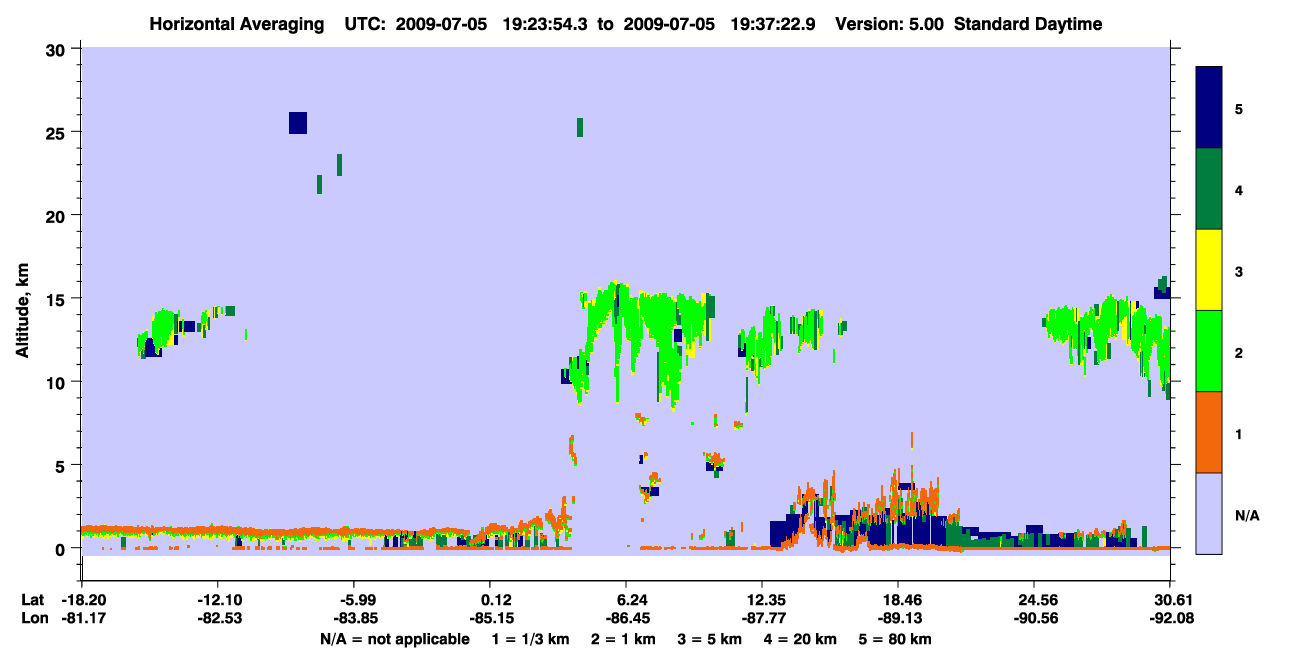Click the latitude value 30.61

pos(1170,600)
